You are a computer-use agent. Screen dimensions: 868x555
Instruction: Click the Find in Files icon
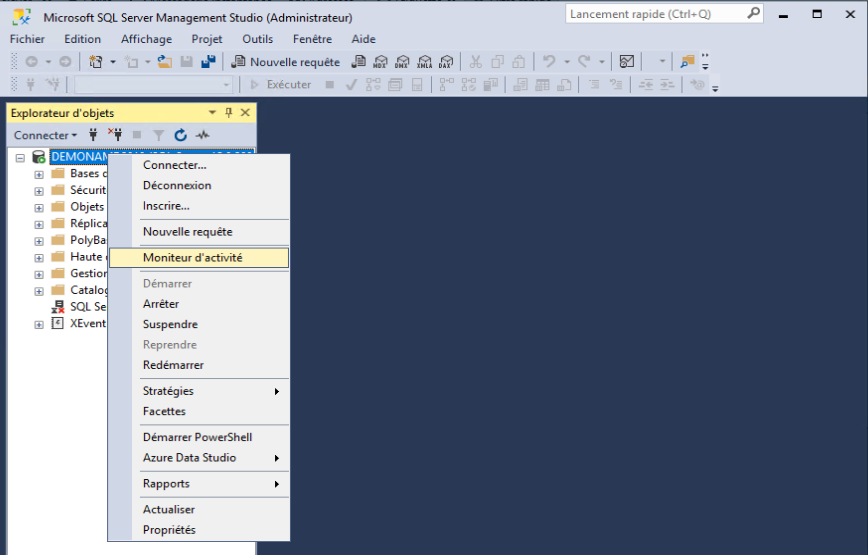click(x=688, y=61)
